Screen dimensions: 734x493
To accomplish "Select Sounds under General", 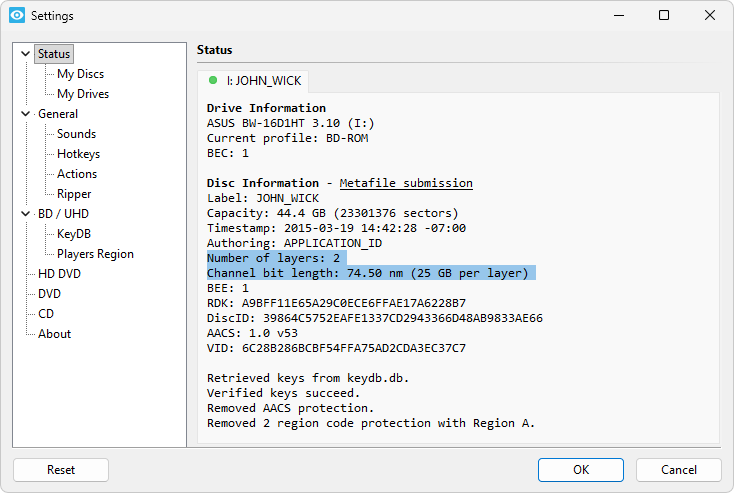I will pos(76,134).
